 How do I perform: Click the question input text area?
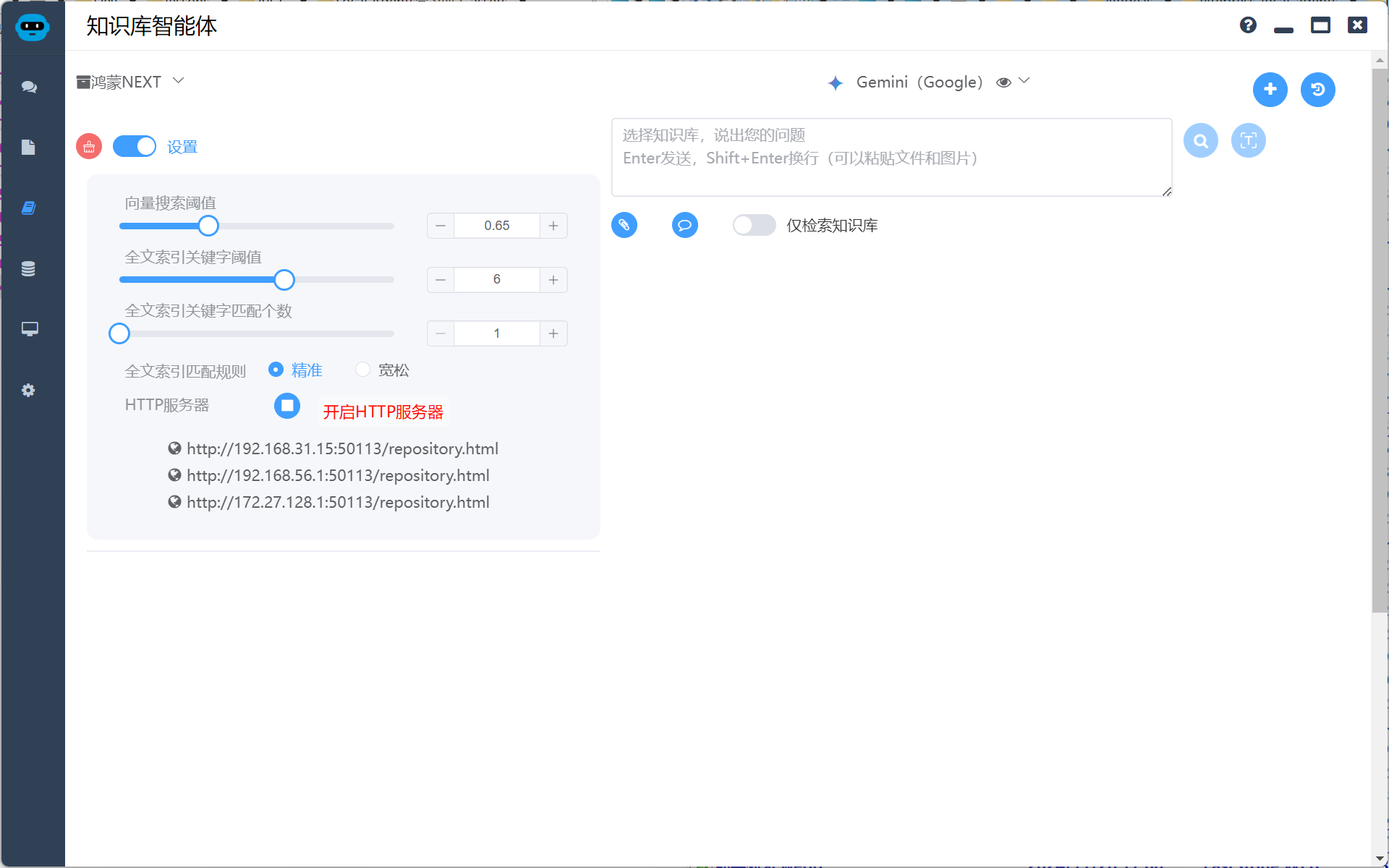point(891,157)
